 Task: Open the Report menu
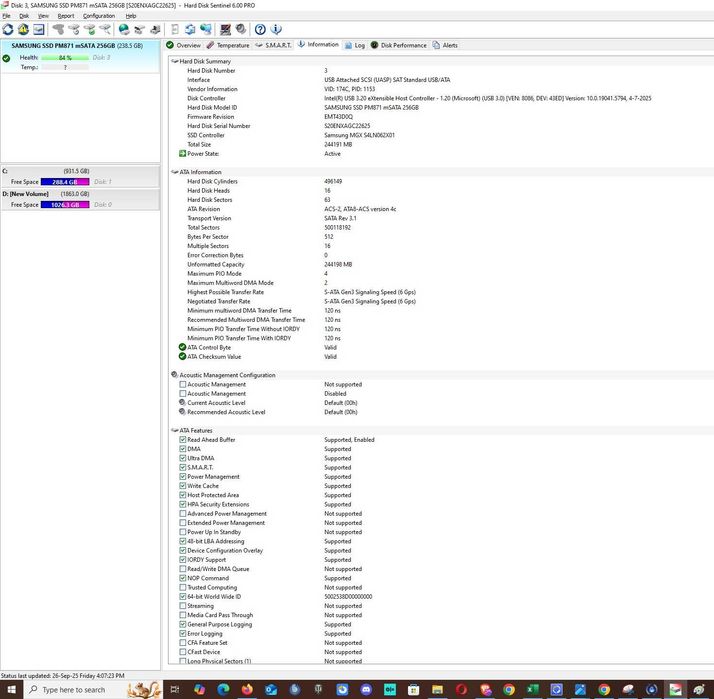click(x=66, y=16)
